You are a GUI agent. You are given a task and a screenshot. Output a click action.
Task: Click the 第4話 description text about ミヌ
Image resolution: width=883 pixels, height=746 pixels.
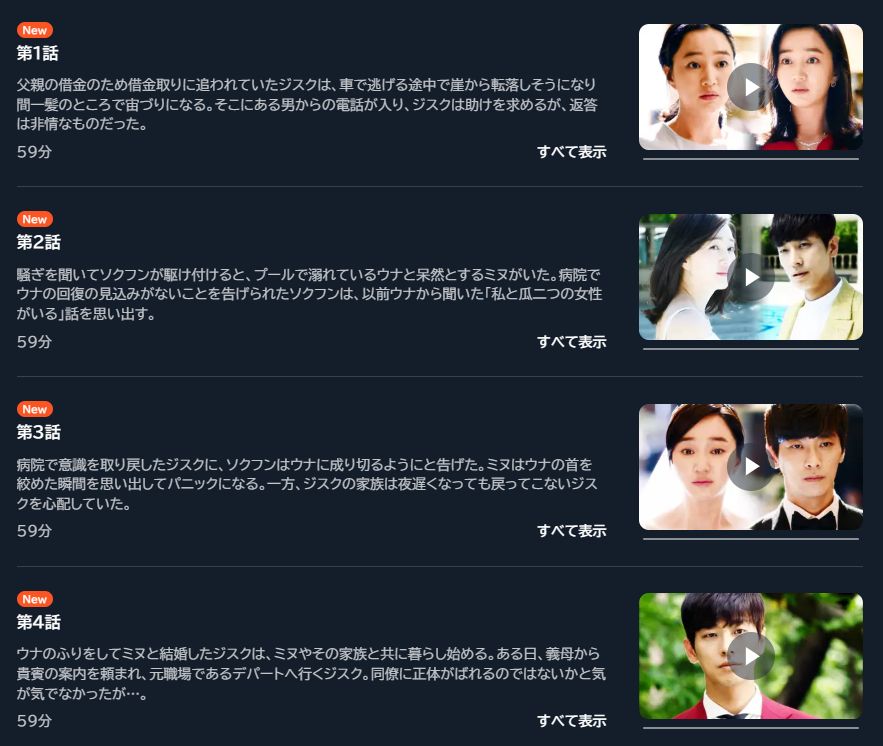[311, 673]
